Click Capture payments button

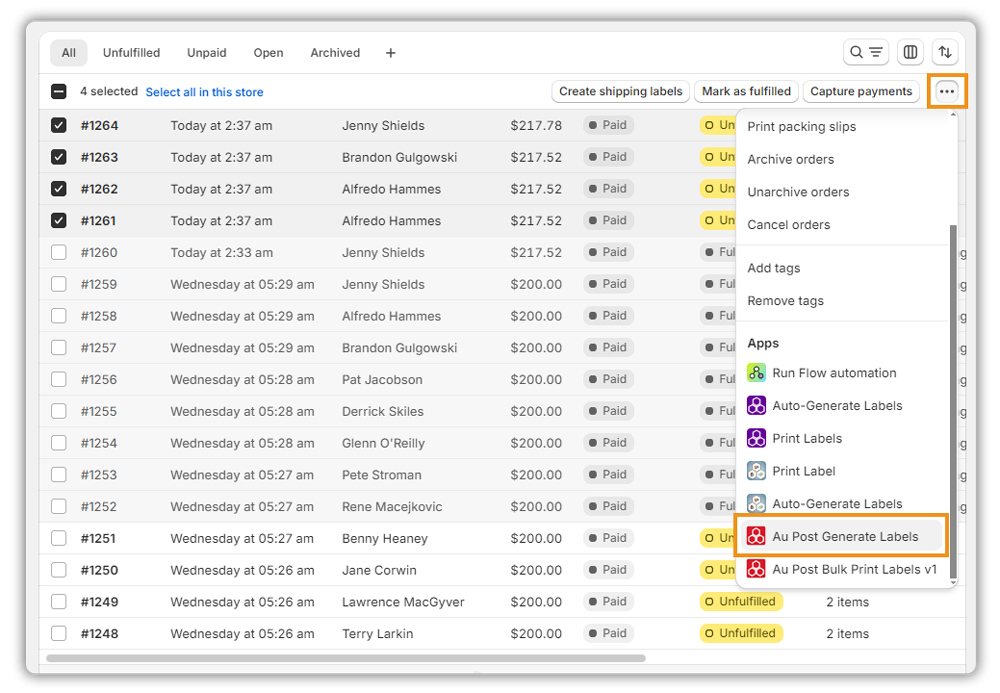(x=861, y=91)
